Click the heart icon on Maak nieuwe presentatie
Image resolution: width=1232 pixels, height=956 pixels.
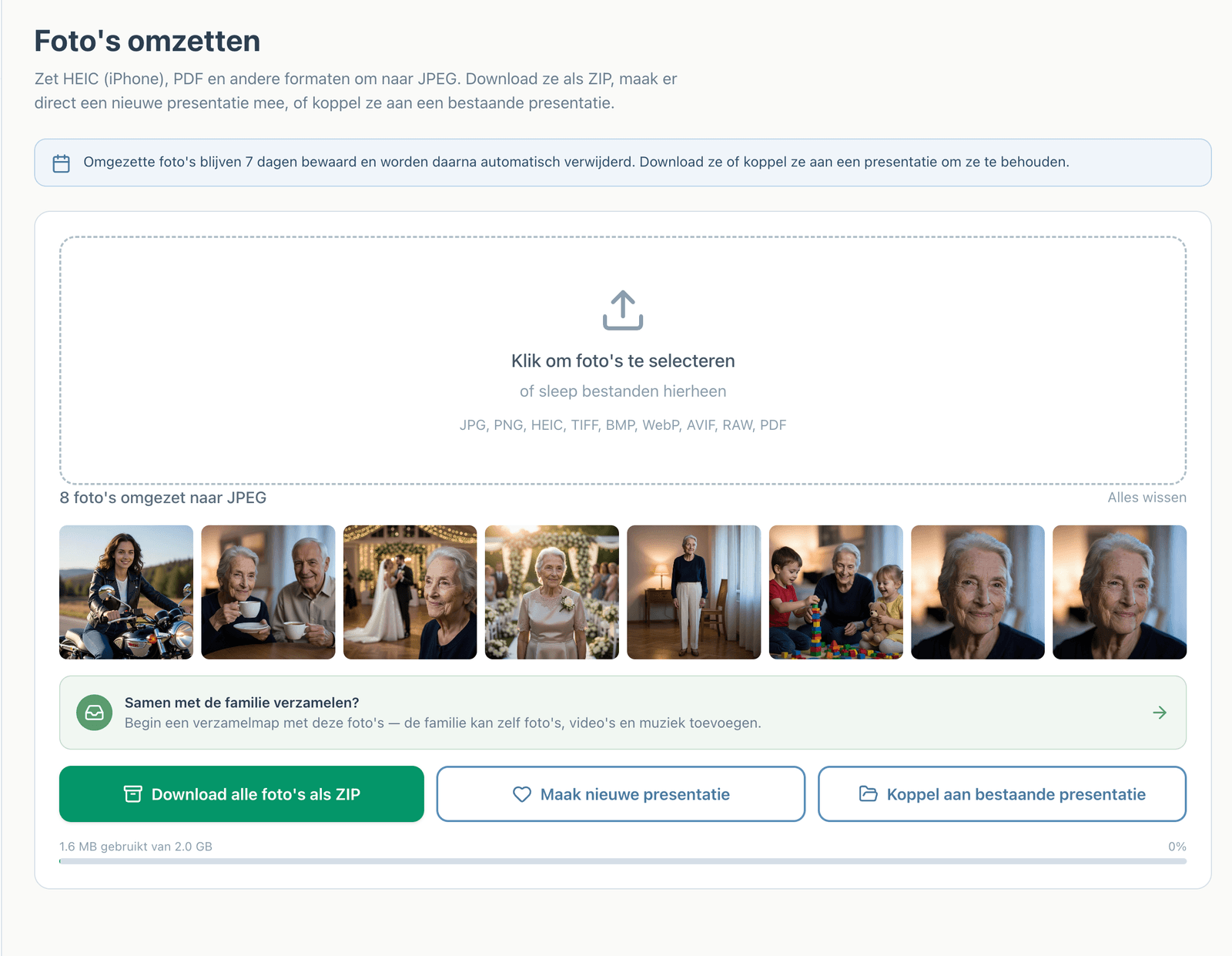click(522, 794)
